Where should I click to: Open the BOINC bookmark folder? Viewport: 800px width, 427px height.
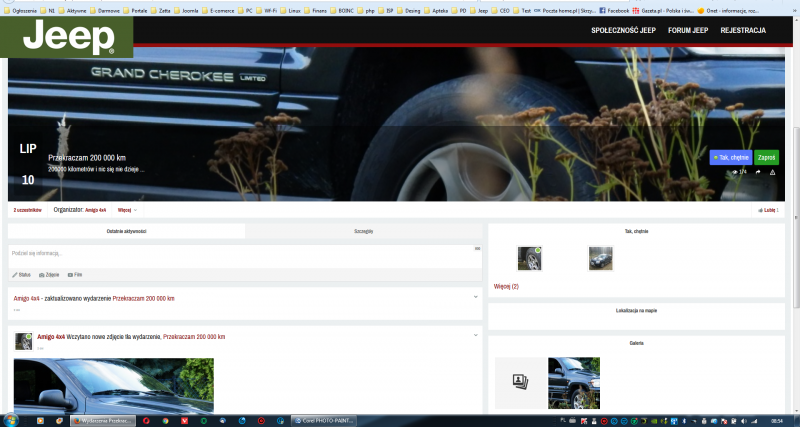click(342, 10)
